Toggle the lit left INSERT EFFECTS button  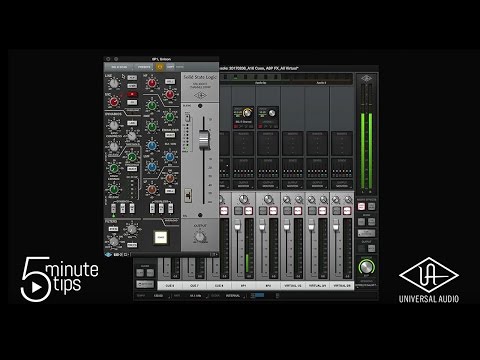click(x=361, y=207)
